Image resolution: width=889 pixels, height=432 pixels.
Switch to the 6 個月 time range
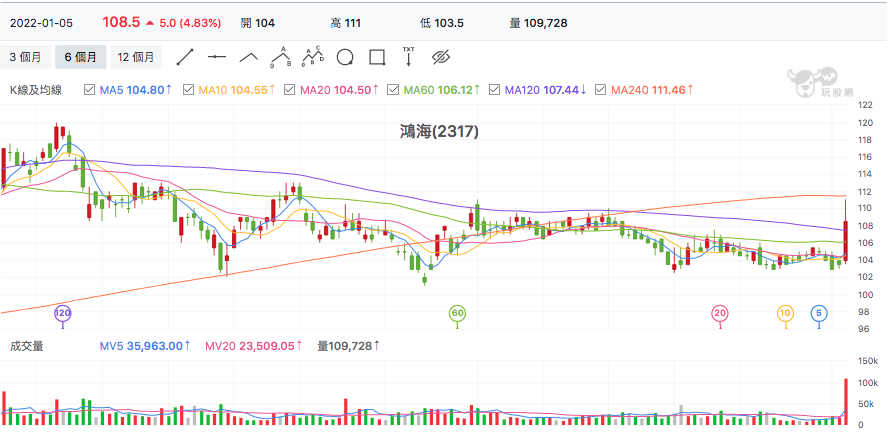point(81,57)
